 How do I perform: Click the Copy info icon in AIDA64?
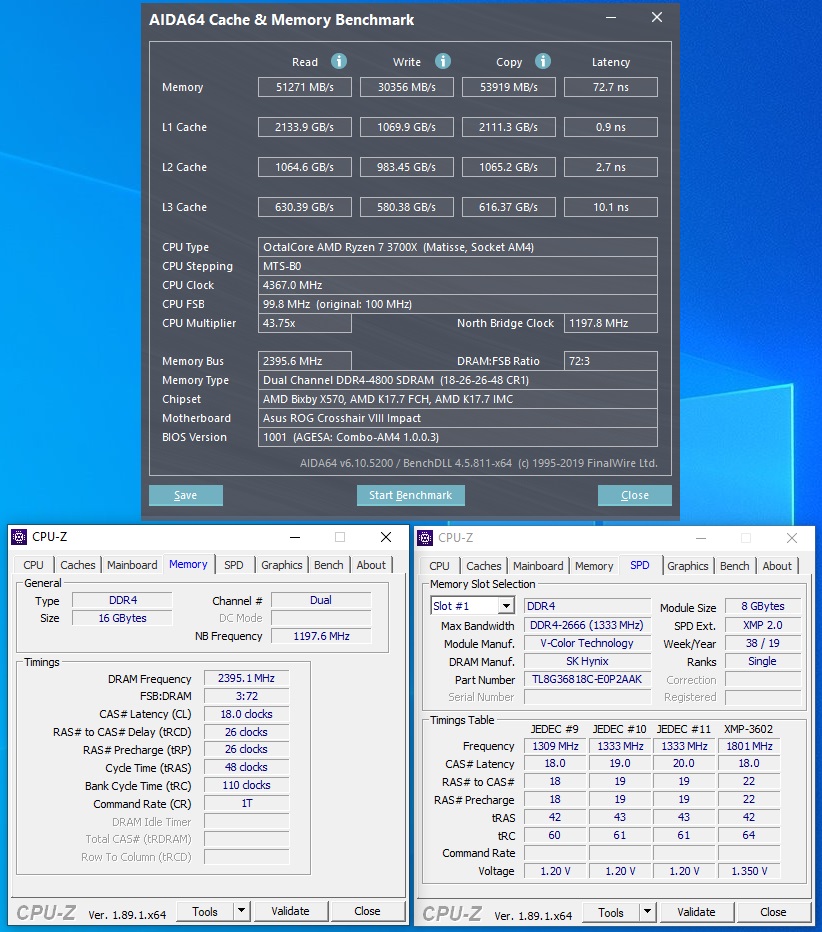(x=543, y=61)
